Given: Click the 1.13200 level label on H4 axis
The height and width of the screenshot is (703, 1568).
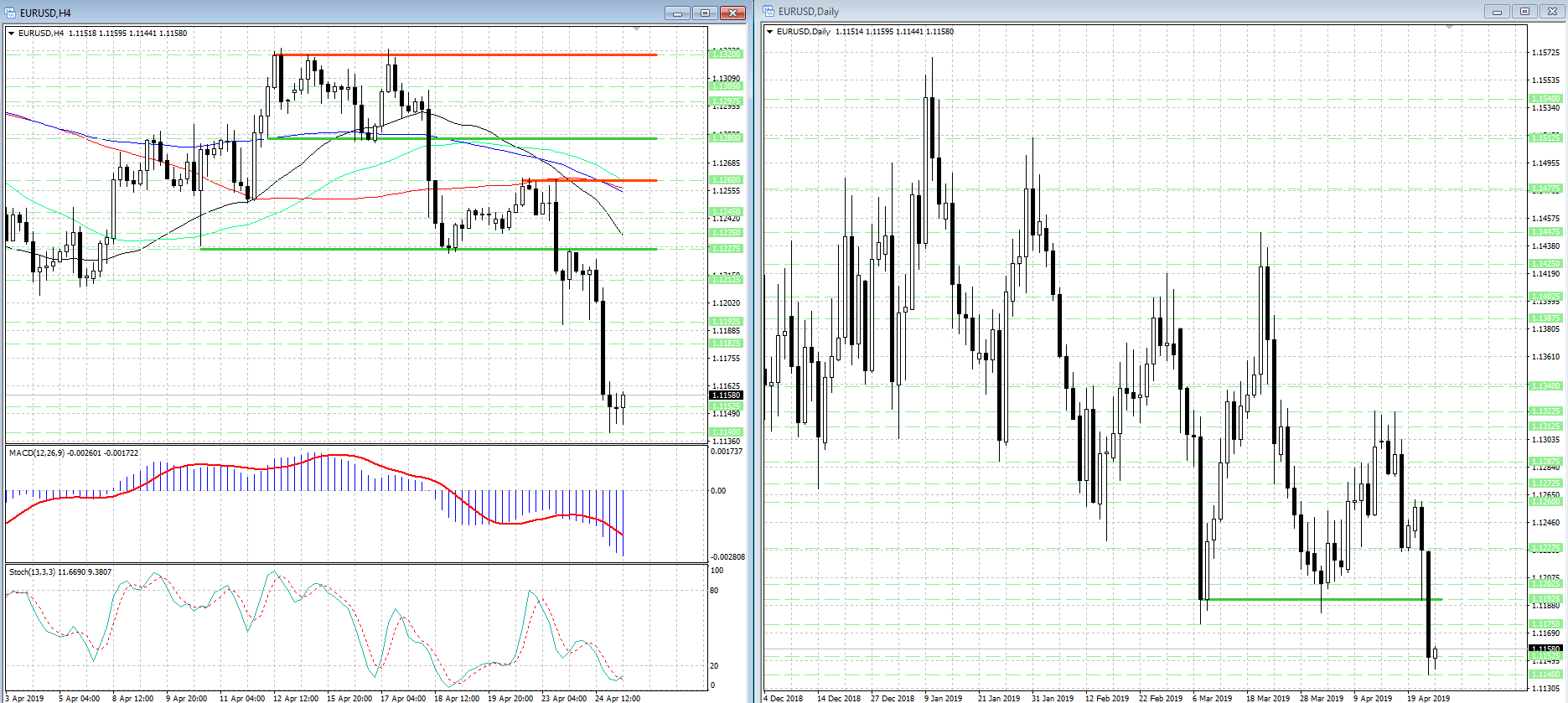Looking at the screenshot, I should (726, 54).
